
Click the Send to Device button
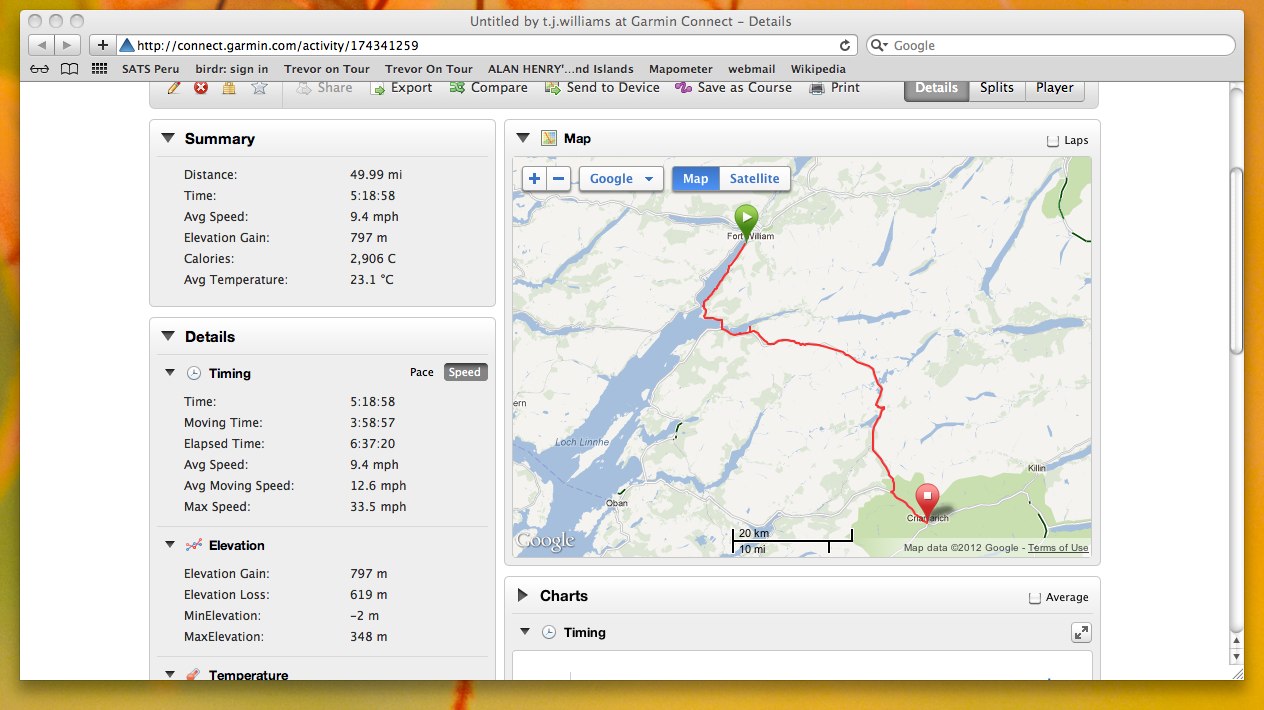[x=602, y=88]
